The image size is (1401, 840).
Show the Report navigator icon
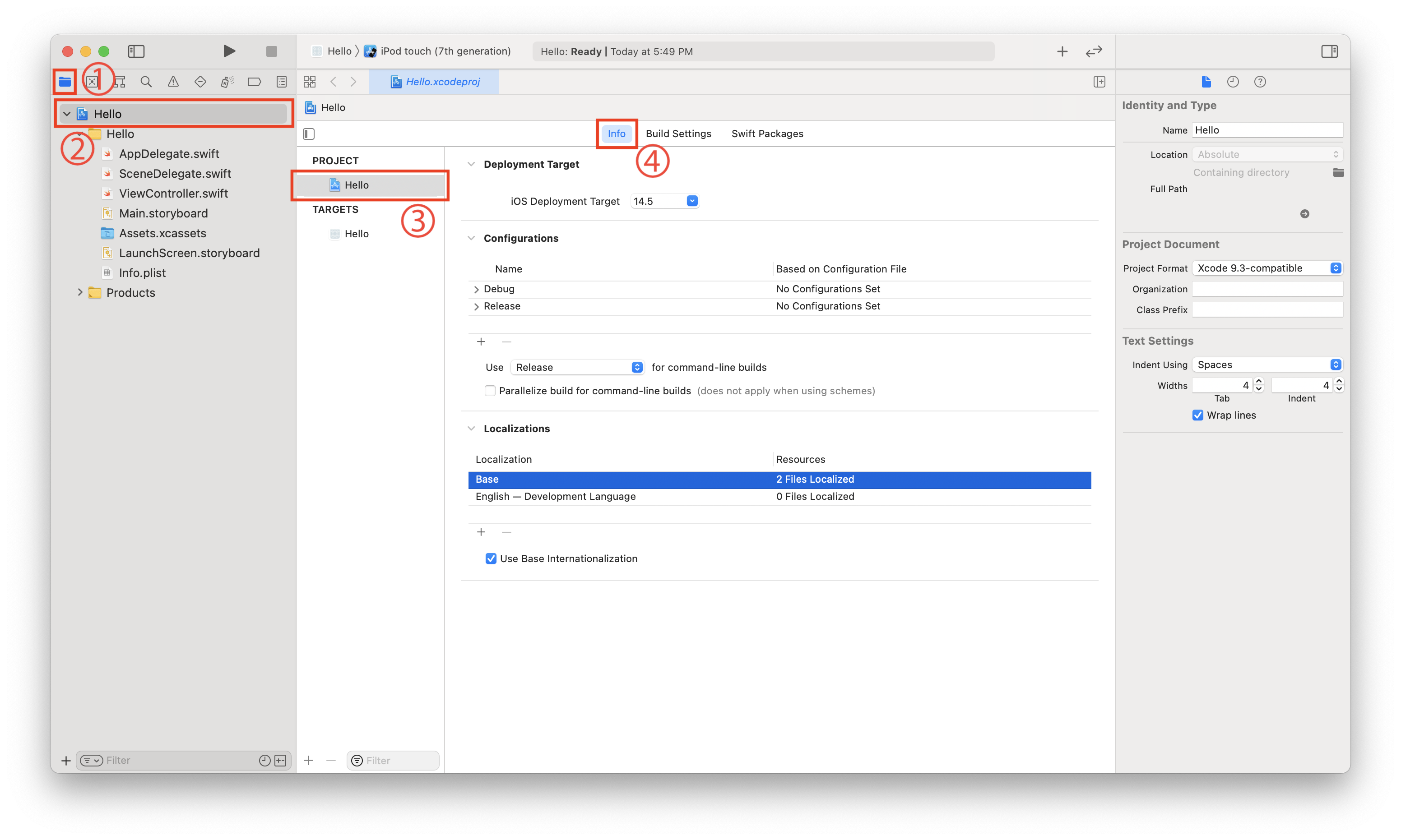(x=282, y=82)
